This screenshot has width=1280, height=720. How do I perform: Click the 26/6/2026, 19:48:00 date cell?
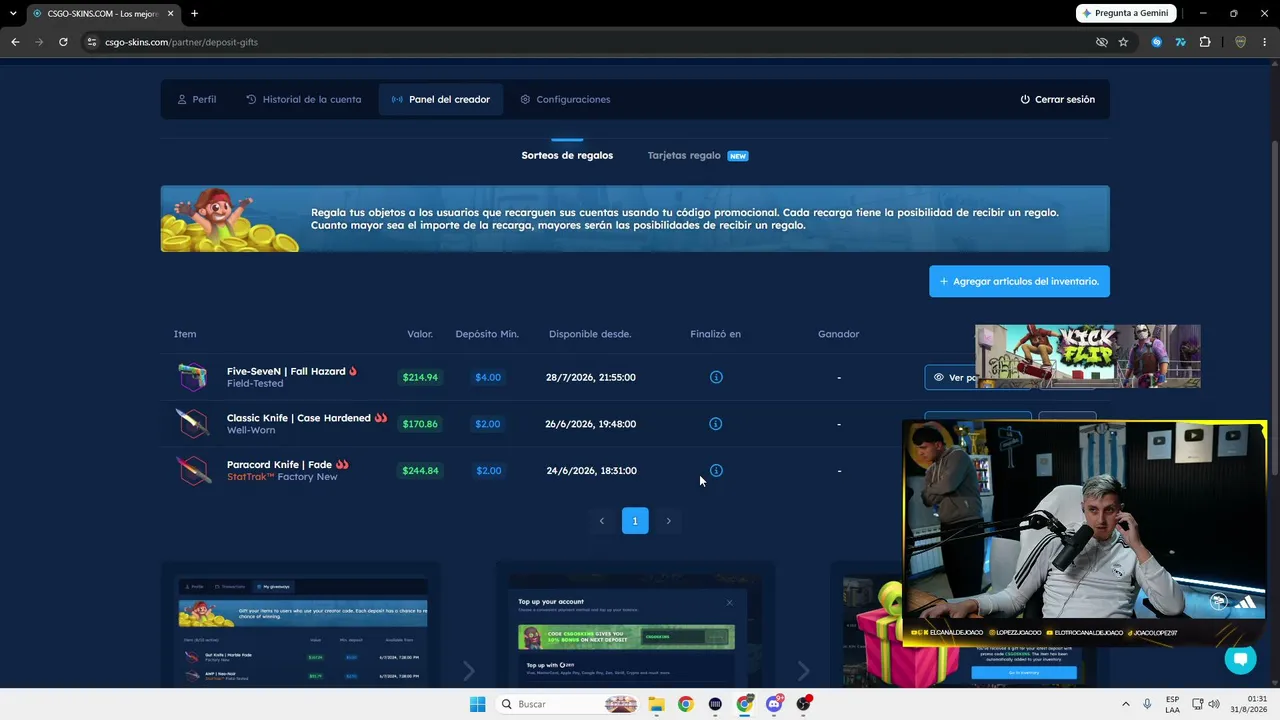(x=591, y=424)
